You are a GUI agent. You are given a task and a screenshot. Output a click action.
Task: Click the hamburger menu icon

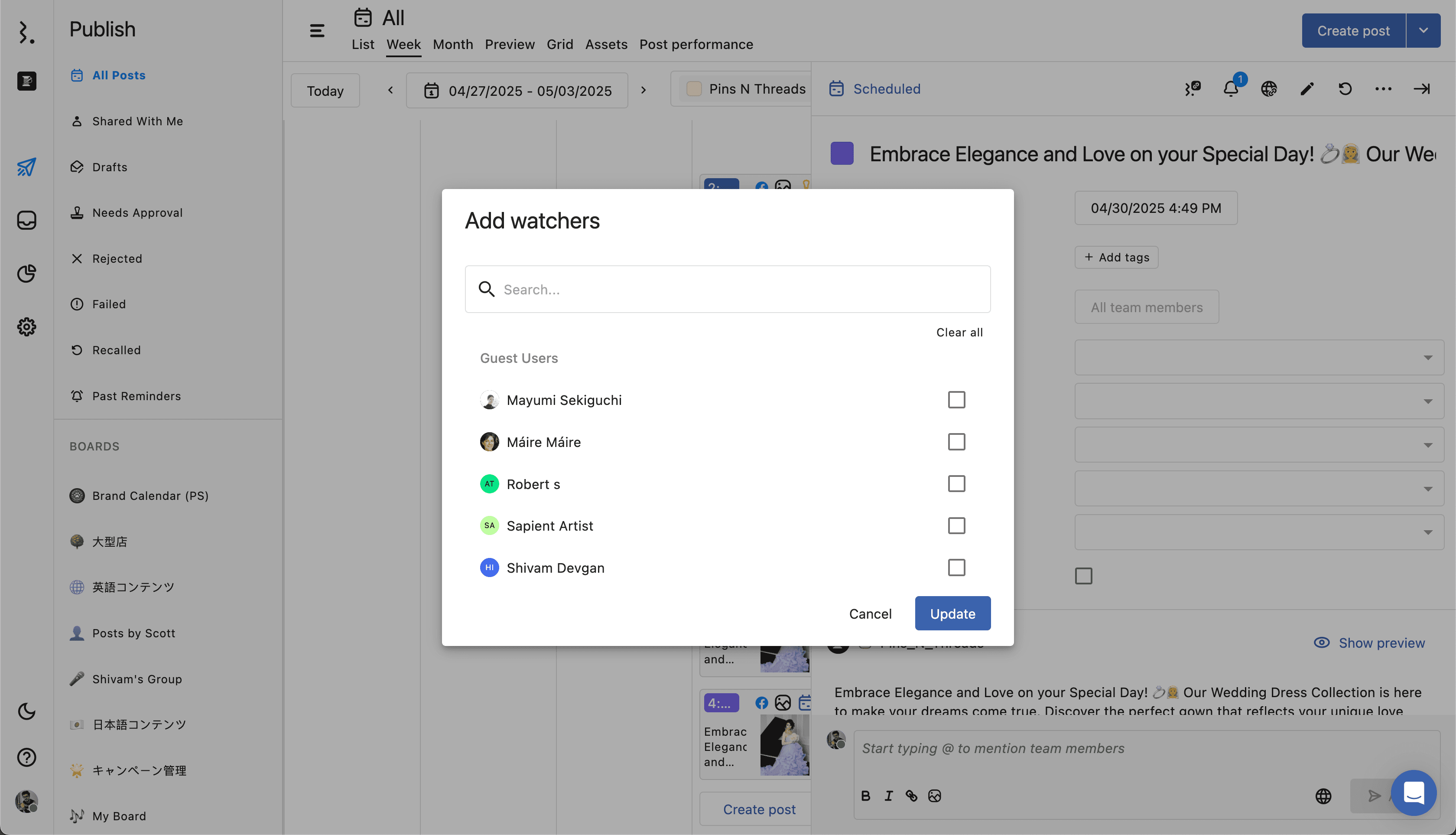tap(317, 31)
